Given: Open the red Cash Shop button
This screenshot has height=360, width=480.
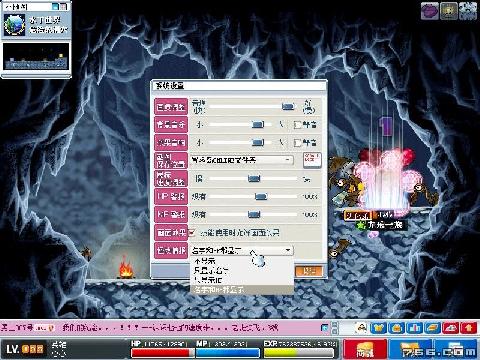Looking at the screenshot, I should (x=365, y=349).
